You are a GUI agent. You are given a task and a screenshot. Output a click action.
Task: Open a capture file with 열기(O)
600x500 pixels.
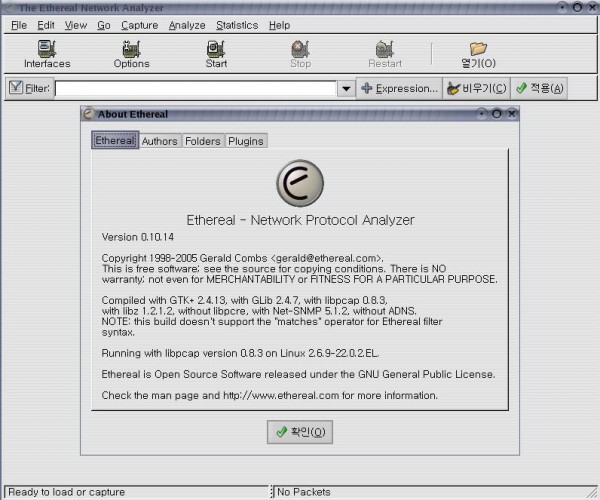point(478,55)
